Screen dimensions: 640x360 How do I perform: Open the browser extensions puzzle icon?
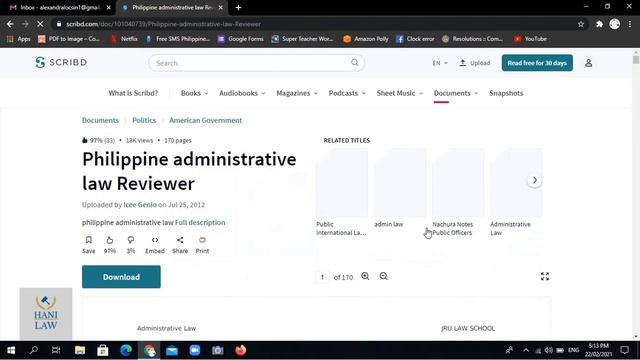pyautogui.click(x=599, y=24)
